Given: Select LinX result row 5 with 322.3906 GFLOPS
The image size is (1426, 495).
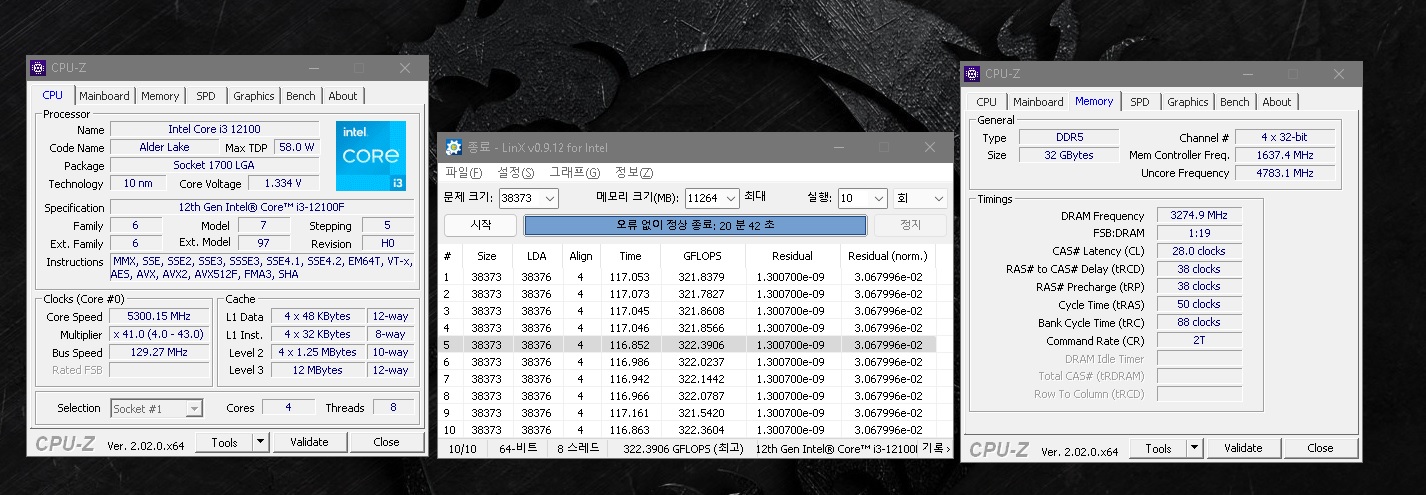Looking at the screenshot, I should (688, 344).
